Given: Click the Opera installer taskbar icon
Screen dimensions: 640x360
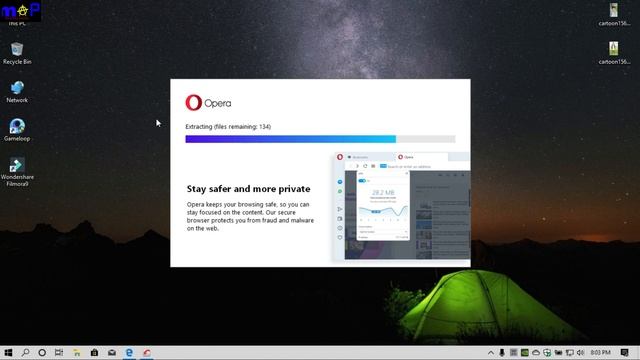Looking at the screenshot, I should point(147,353).
